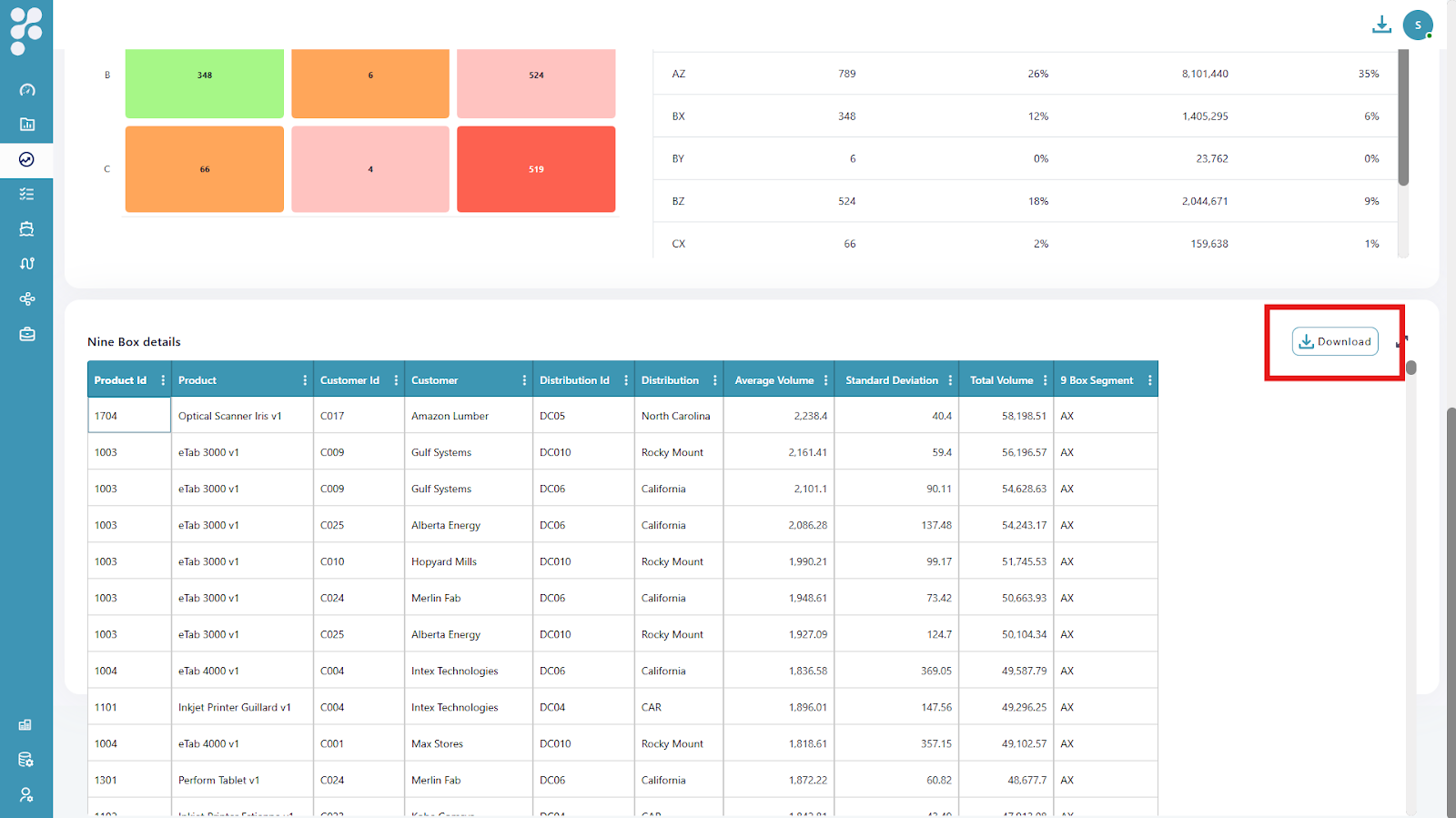
Task: Open the user settings sidebar icon
Action: [25, 794]
